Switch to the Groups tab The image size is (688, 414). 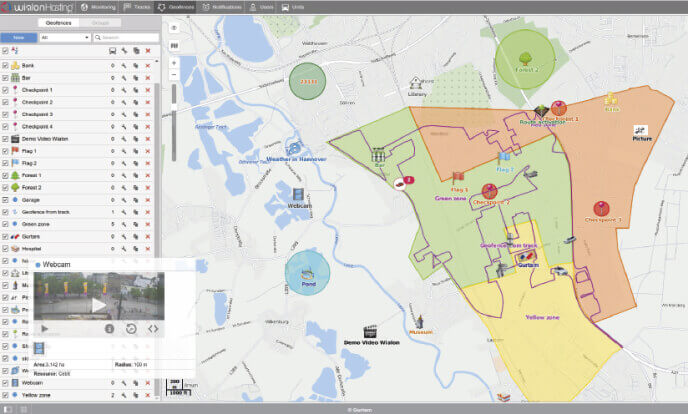click(x=101, y=22)
